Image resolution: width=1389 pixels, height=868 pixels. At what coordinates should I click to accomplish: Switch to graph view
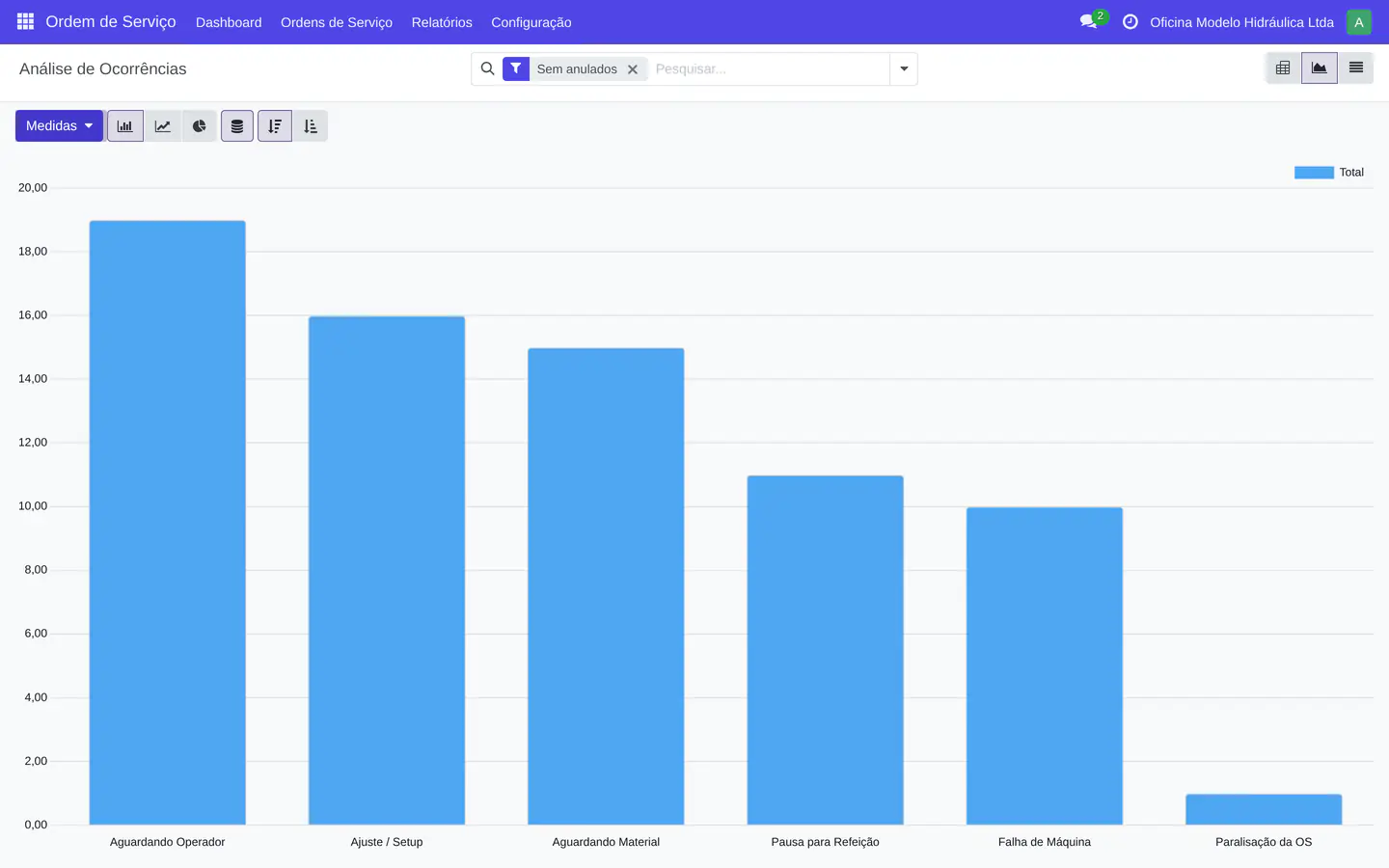point(1319,68)
